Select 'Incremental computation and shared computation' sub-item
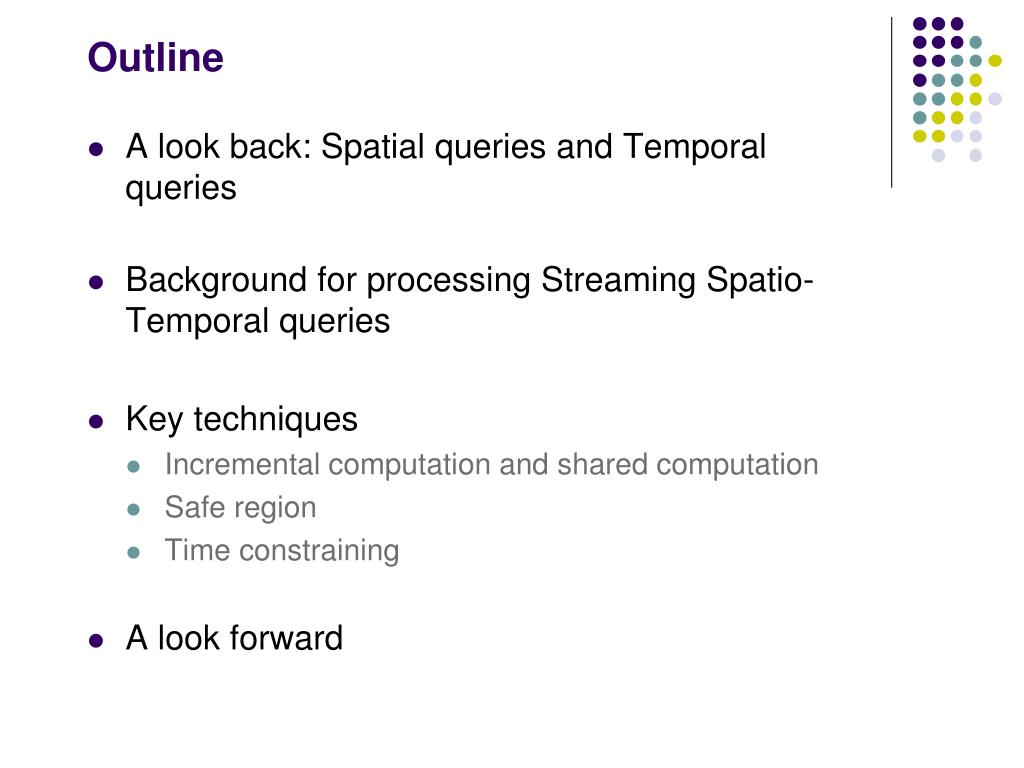The width and height of the screenshot is (1024, 768). (491, 466)
